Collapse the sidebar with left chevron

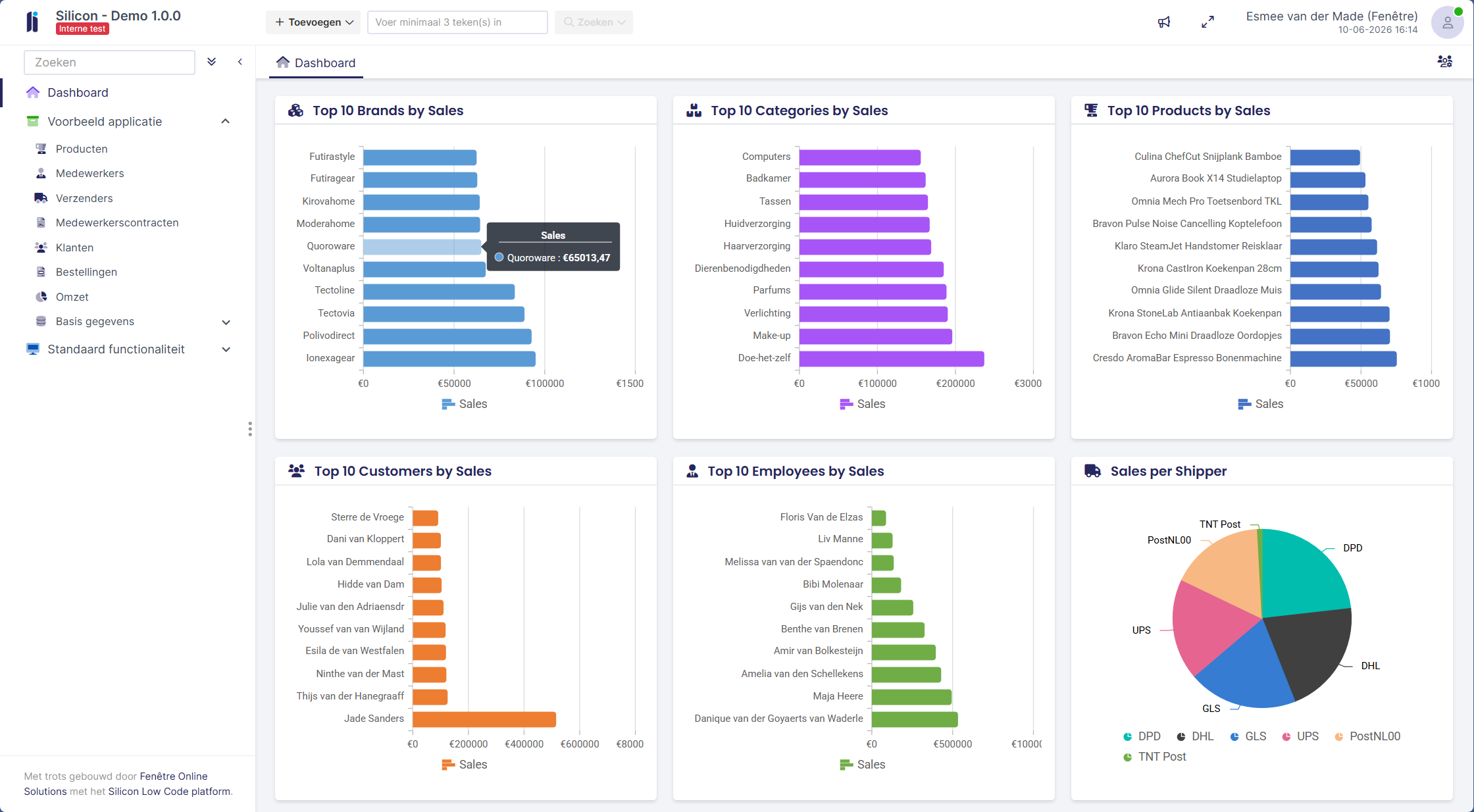click(240, 62)
